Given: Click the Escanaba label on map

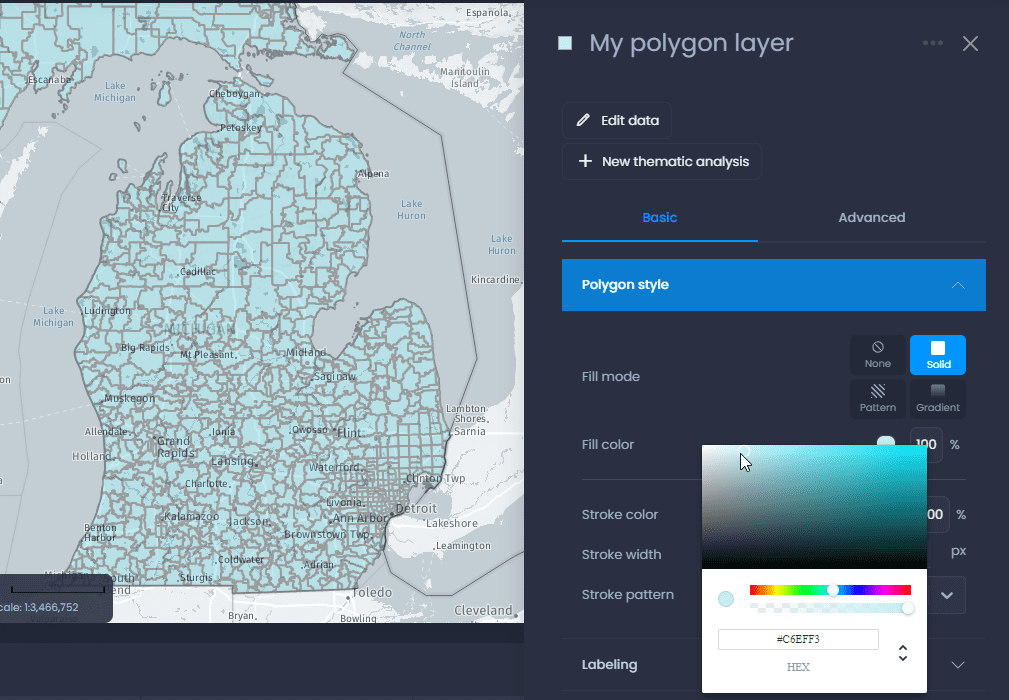Looking at the screenshot, I should (x=49, y=80).
